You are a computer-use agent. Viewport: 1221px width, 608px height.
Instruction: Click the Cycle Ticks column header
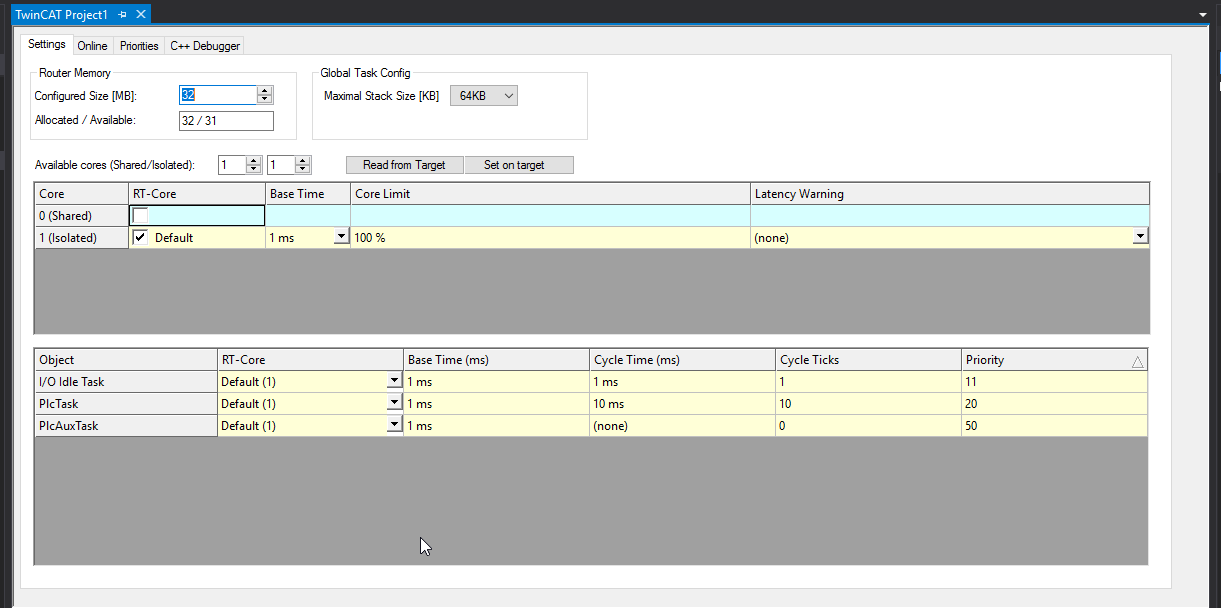pos(869,360)
